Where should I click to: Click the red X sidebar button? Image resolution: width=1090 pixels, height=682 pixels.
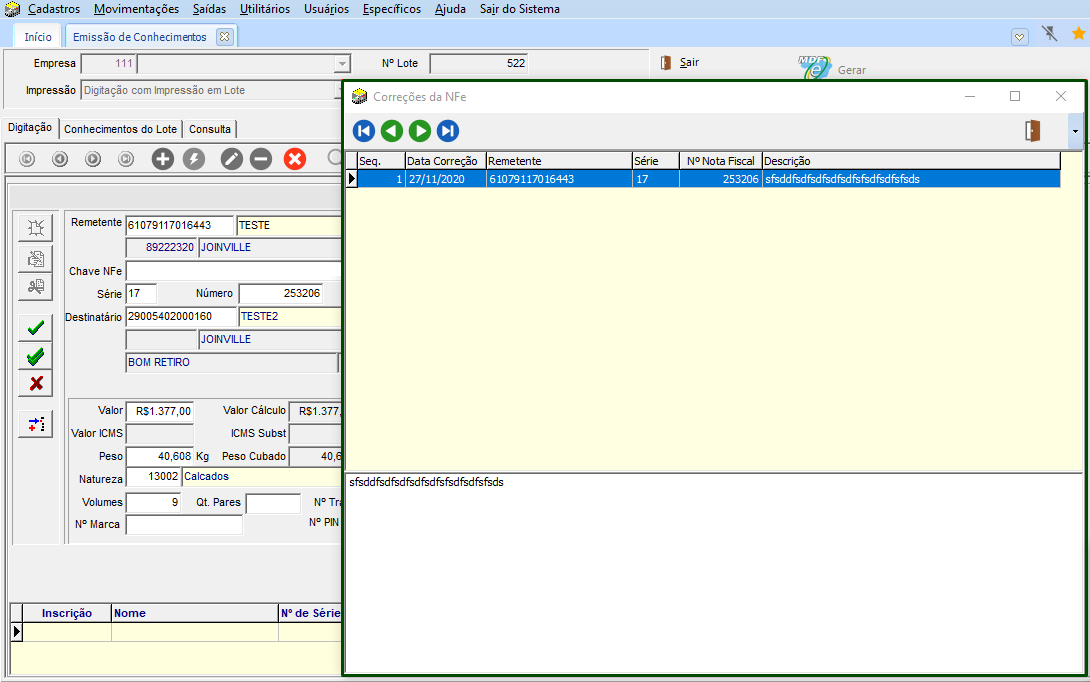tap(35, 383)
